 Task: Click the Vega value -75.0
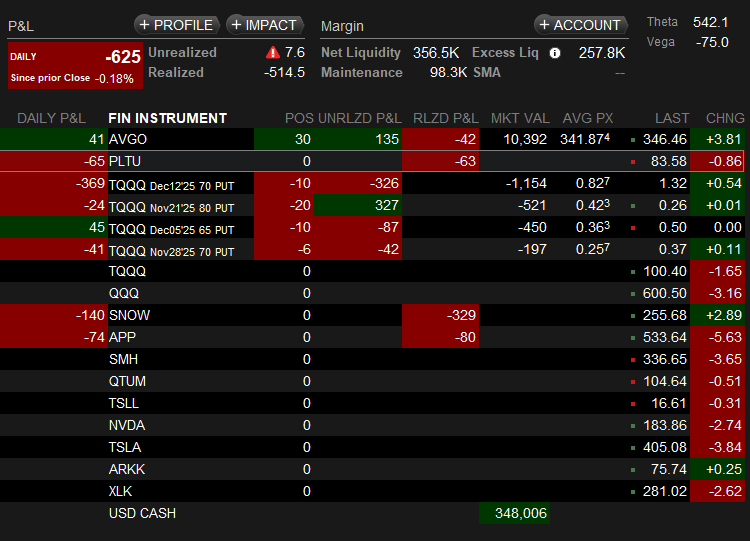click(712, 42)
